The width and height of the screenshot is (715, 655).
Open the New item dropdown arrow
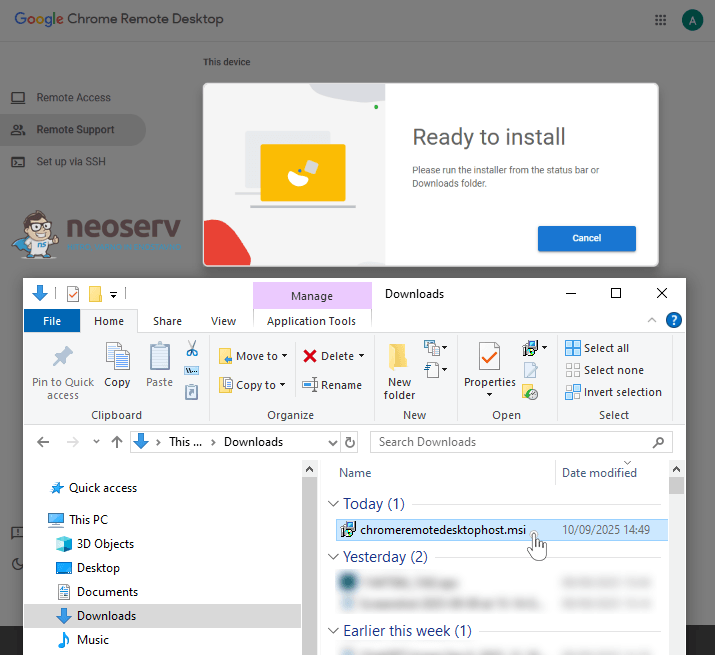(x=445, y=348)
